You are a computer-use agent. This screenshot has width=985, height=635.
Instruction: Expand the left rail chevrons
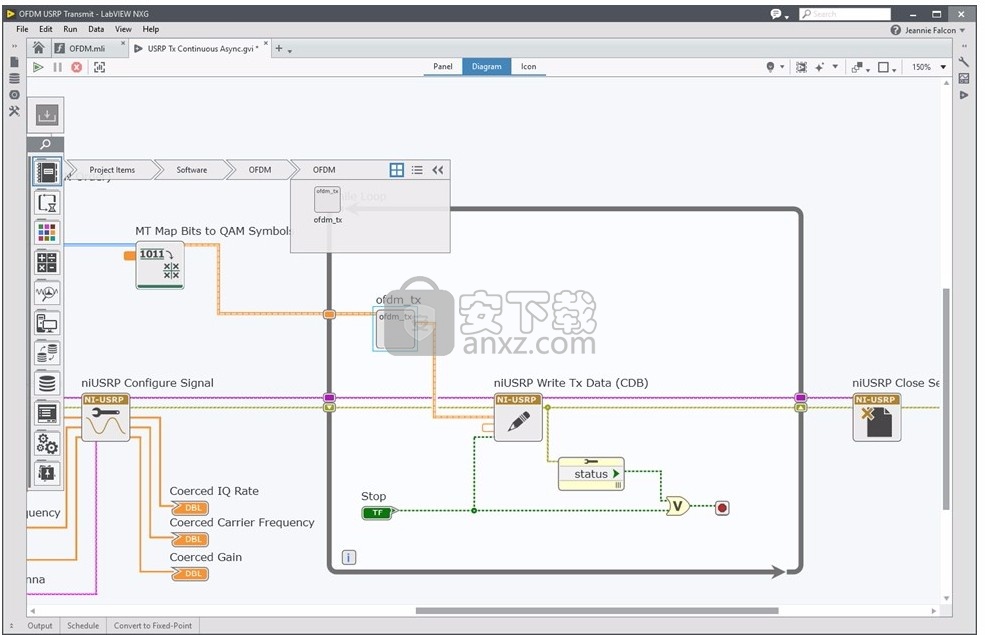pyautogui.click(x=14, y=46)
